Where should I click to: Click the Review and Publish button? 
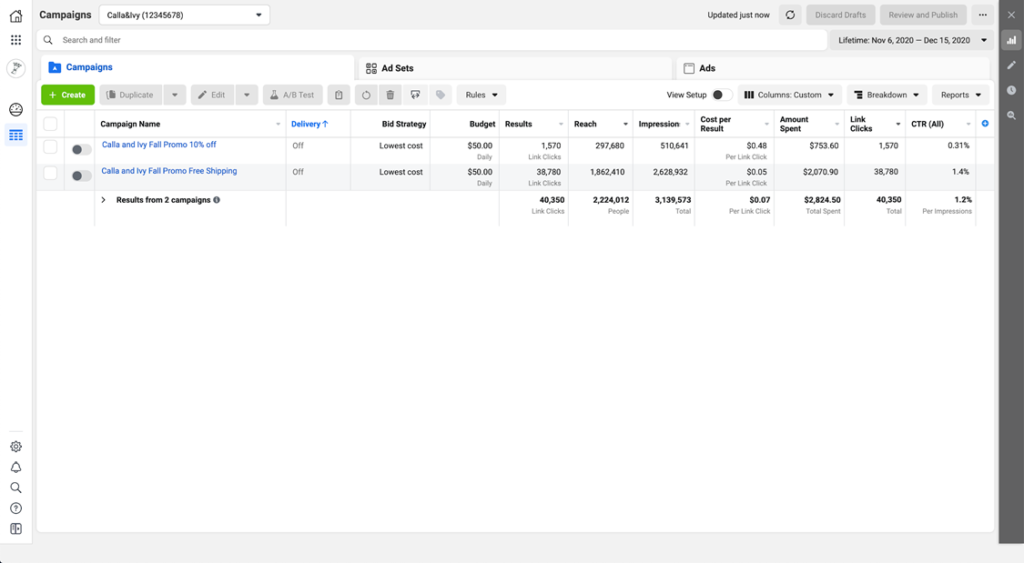(x=923, y=15)
